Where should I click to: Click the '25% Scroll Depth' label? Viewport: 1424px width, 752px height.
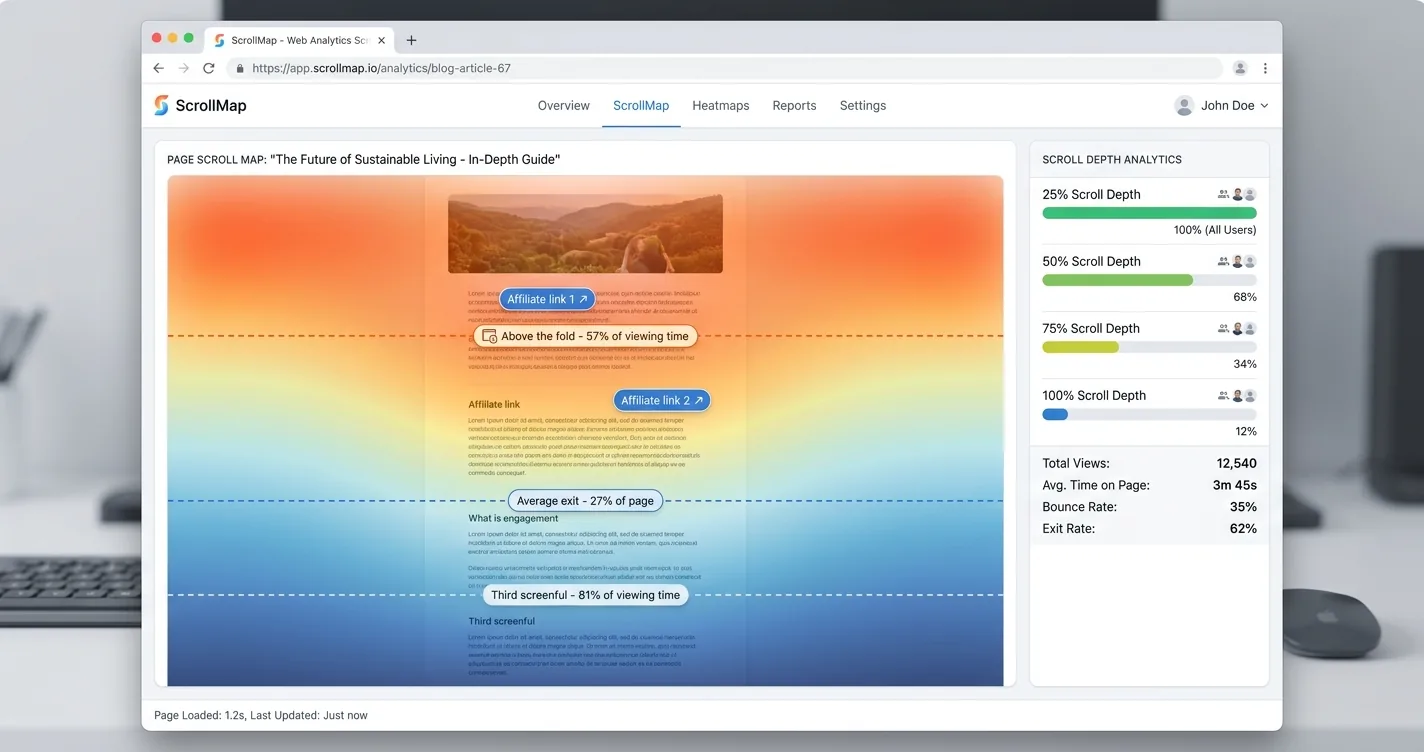[1091, 194]
